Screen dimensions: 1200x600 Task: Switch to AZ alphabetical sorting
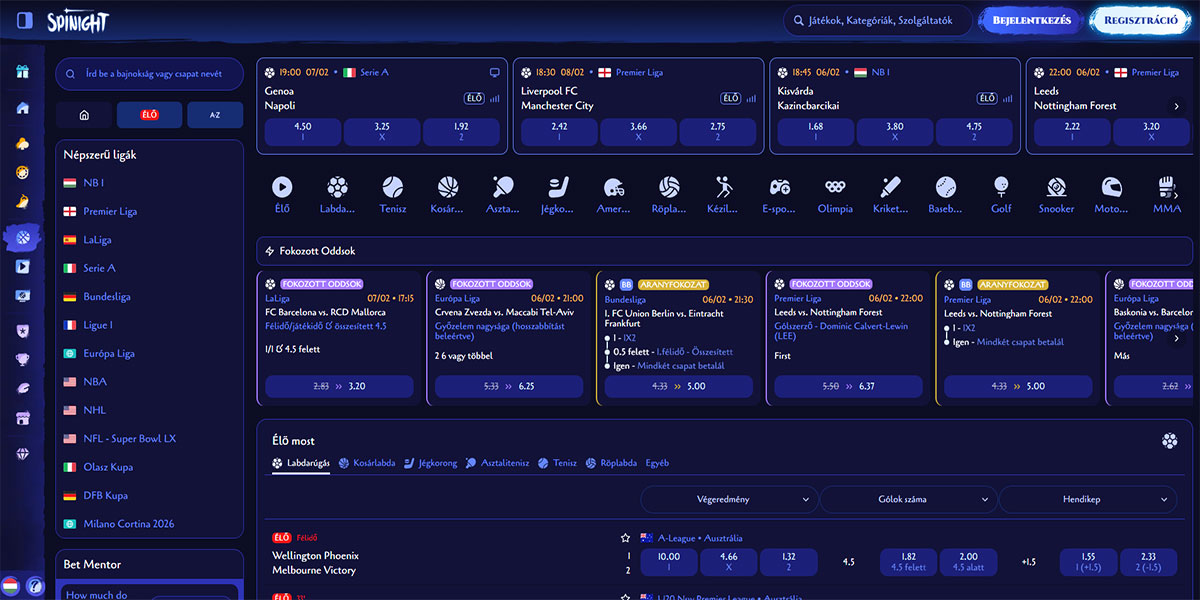tap(215, 114)
